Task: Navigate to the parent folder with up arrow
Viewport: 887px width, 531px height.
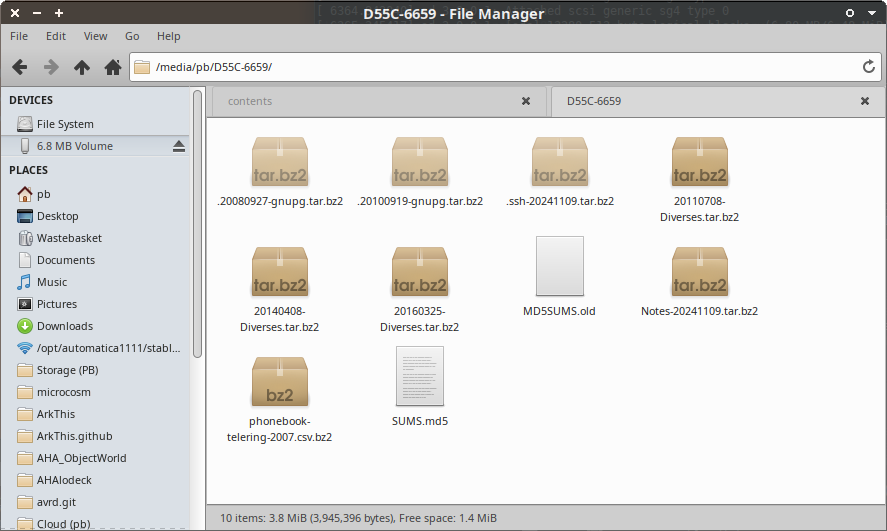Action: tap(82, 67)
